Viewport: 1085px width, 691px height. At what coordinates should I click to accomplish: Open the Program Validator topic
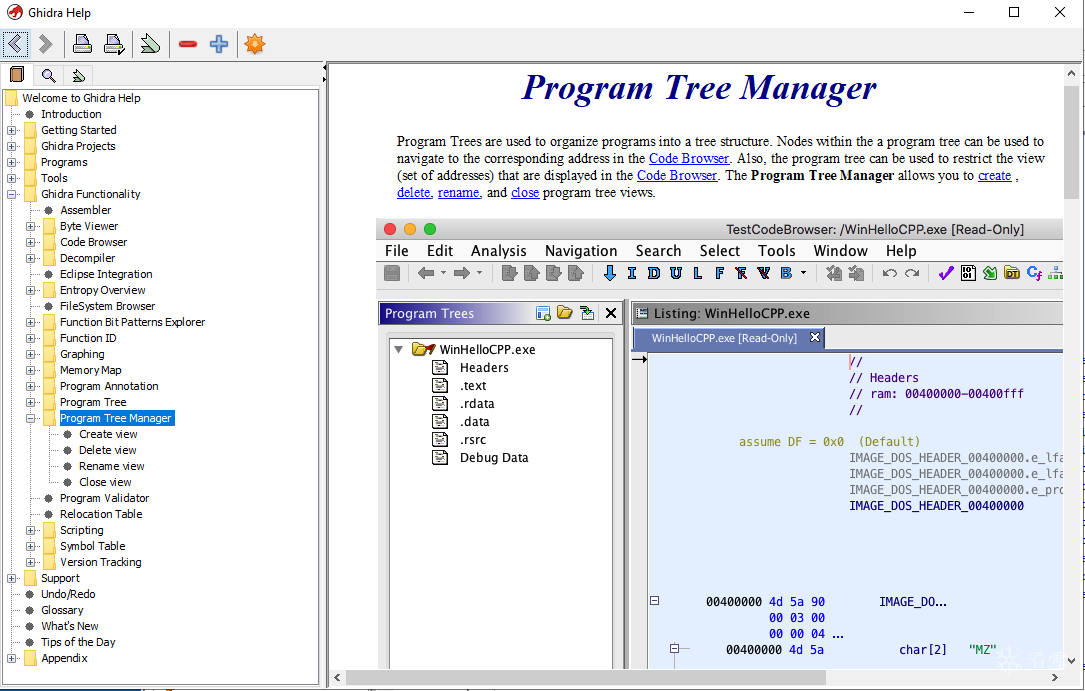(104, 498)
